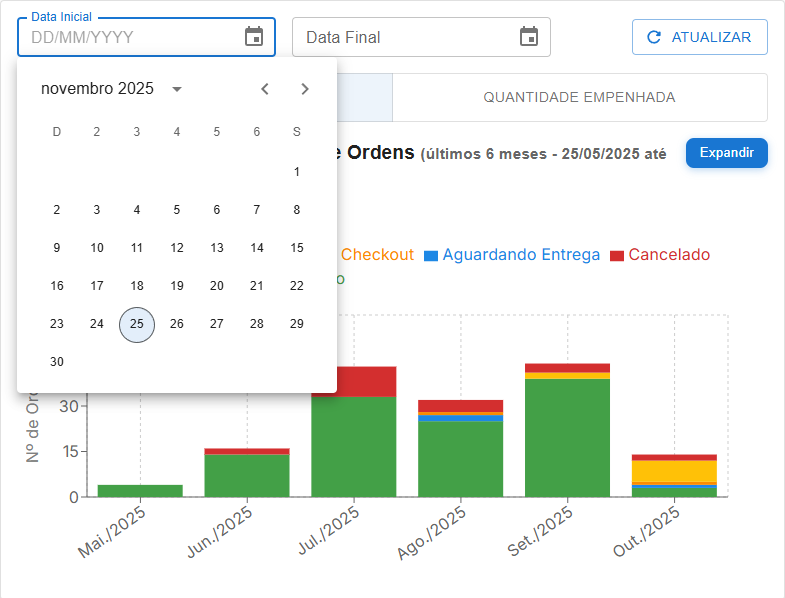Choose day 13 in calendar
Viewport: 785px width, 598px height.
(x=217, y=248)
